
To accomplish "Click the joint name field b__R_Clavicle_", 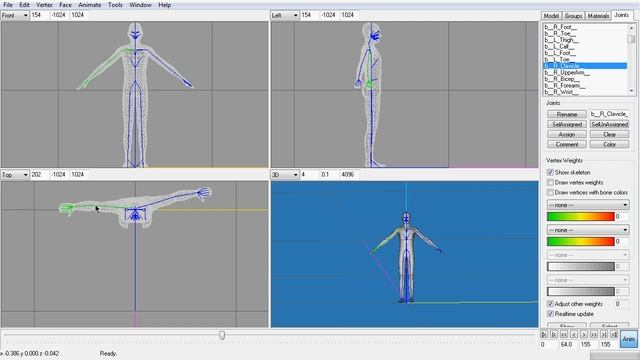I will point(609,114).
